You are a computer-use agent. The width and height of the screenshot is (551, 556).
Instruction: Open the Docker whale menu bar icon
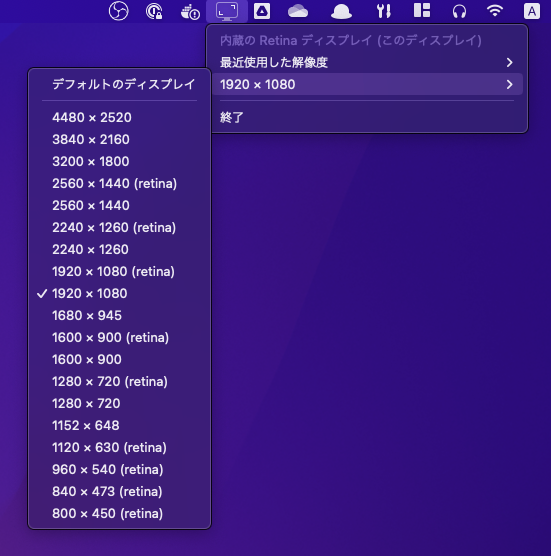190,11
